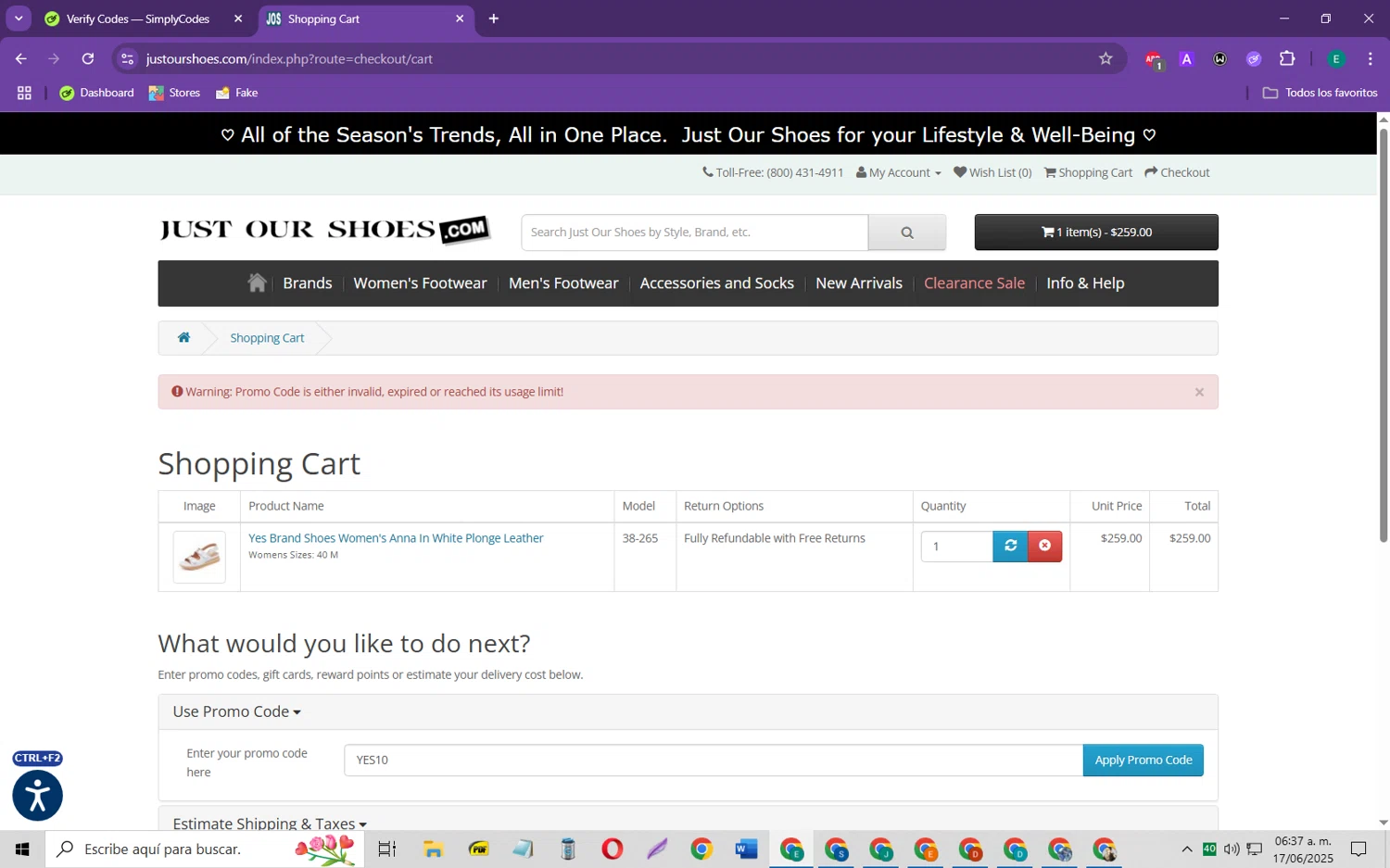
Task: Open the Info & Help menu
Action: point(1085,283)
